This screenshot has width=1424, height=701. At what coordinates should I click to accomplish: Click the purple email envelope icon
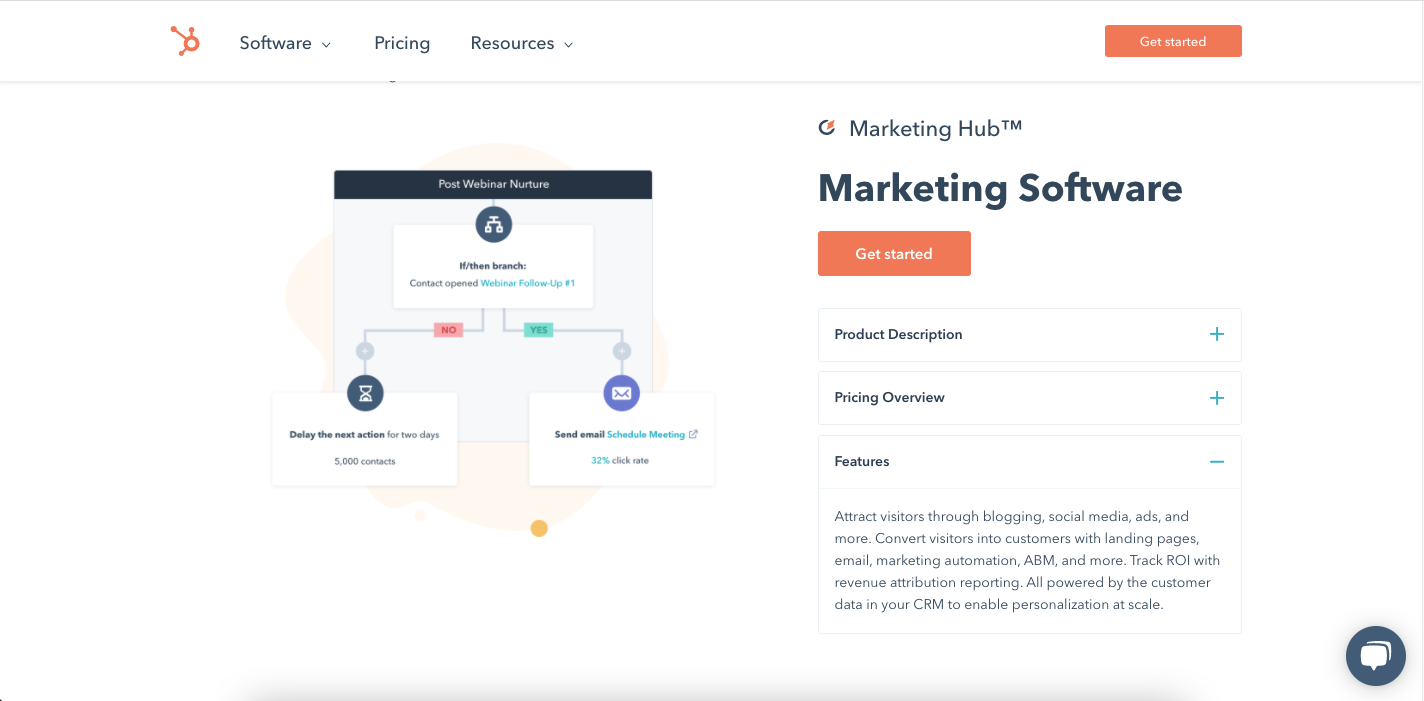click(621, 393)
